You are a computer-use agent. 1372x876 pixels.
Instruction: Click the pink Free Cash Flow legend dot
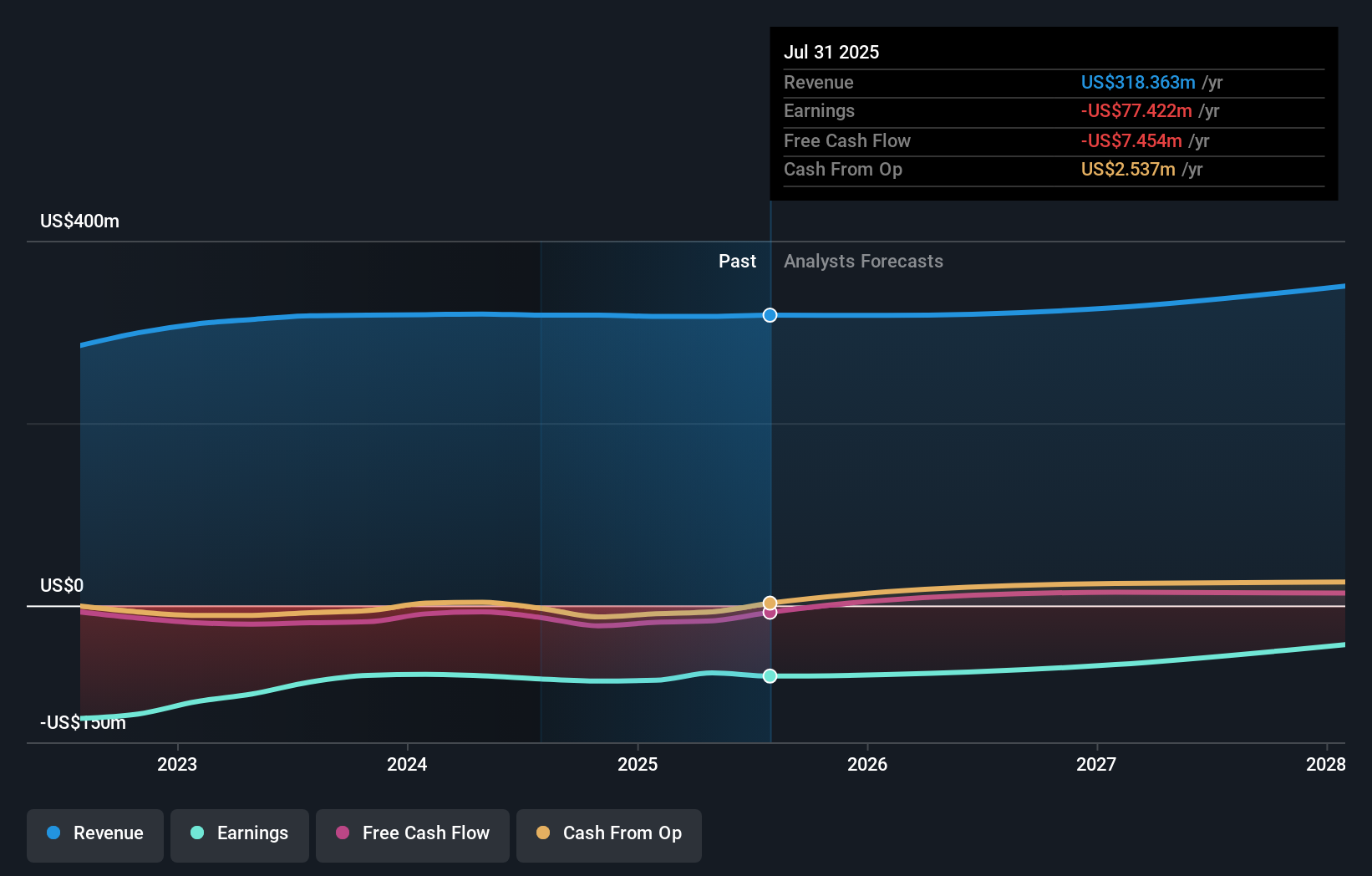[x=341, y=833]
